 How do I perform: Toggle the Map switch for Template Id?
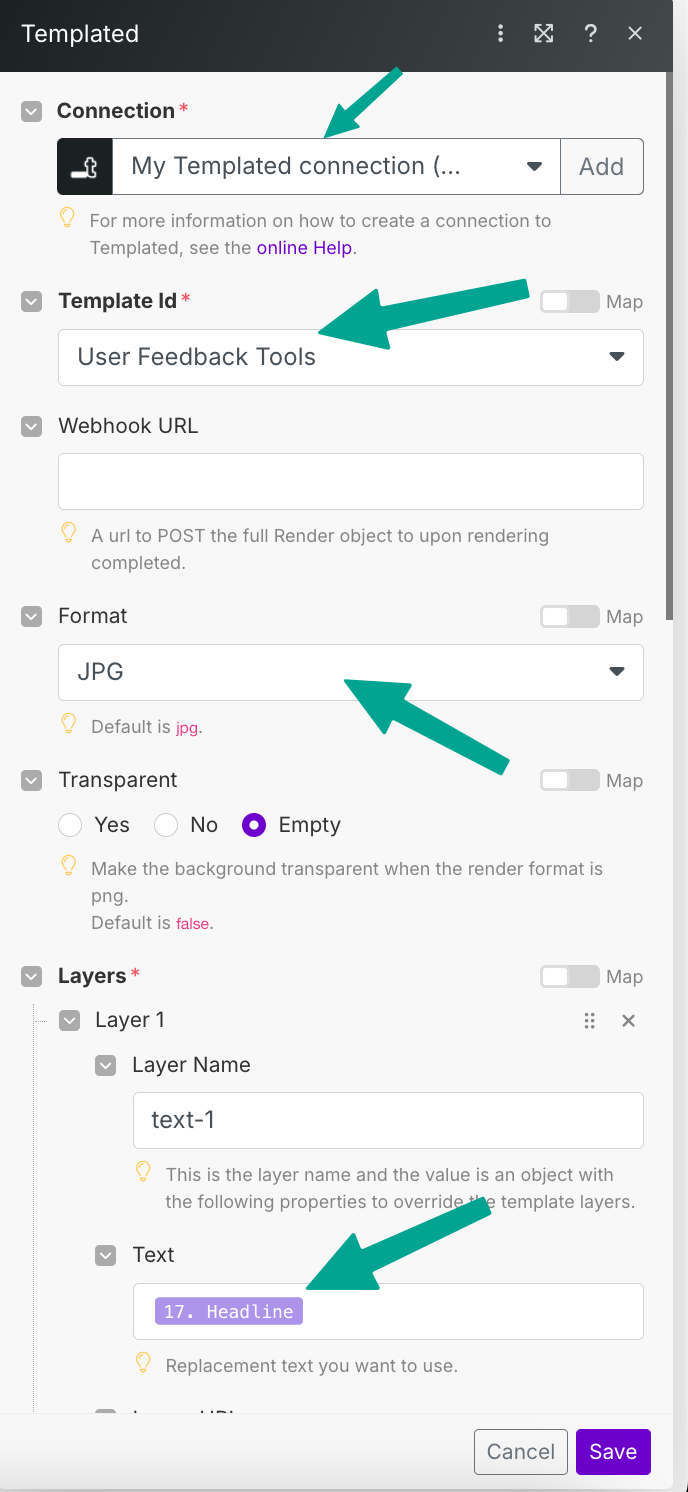(x=570, y=301)
